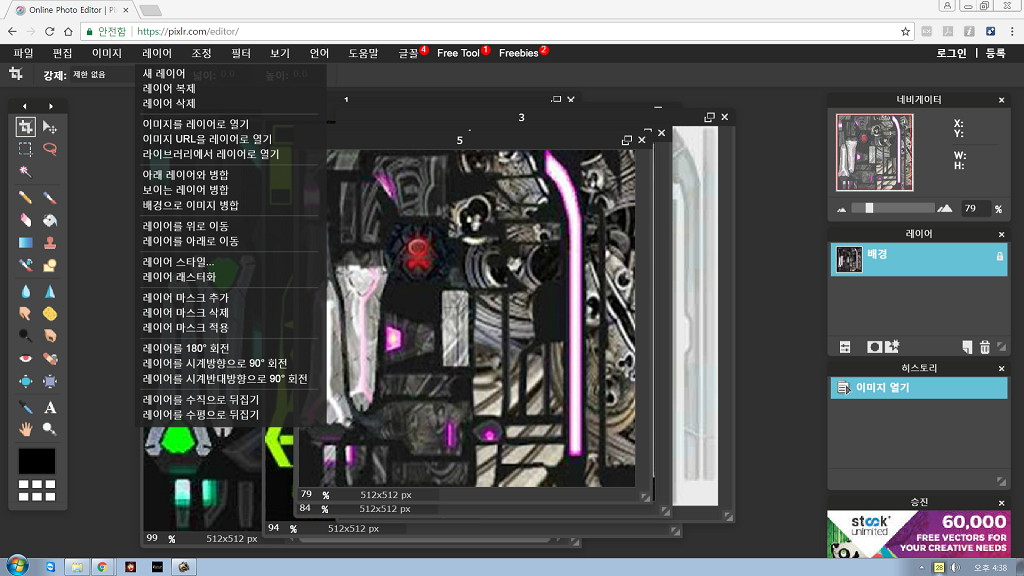This screenshot has height=576, width=1024.
Task: Create a new layer via the Layers panel icon
Action: pyautogui.click(x=967, y=347)
